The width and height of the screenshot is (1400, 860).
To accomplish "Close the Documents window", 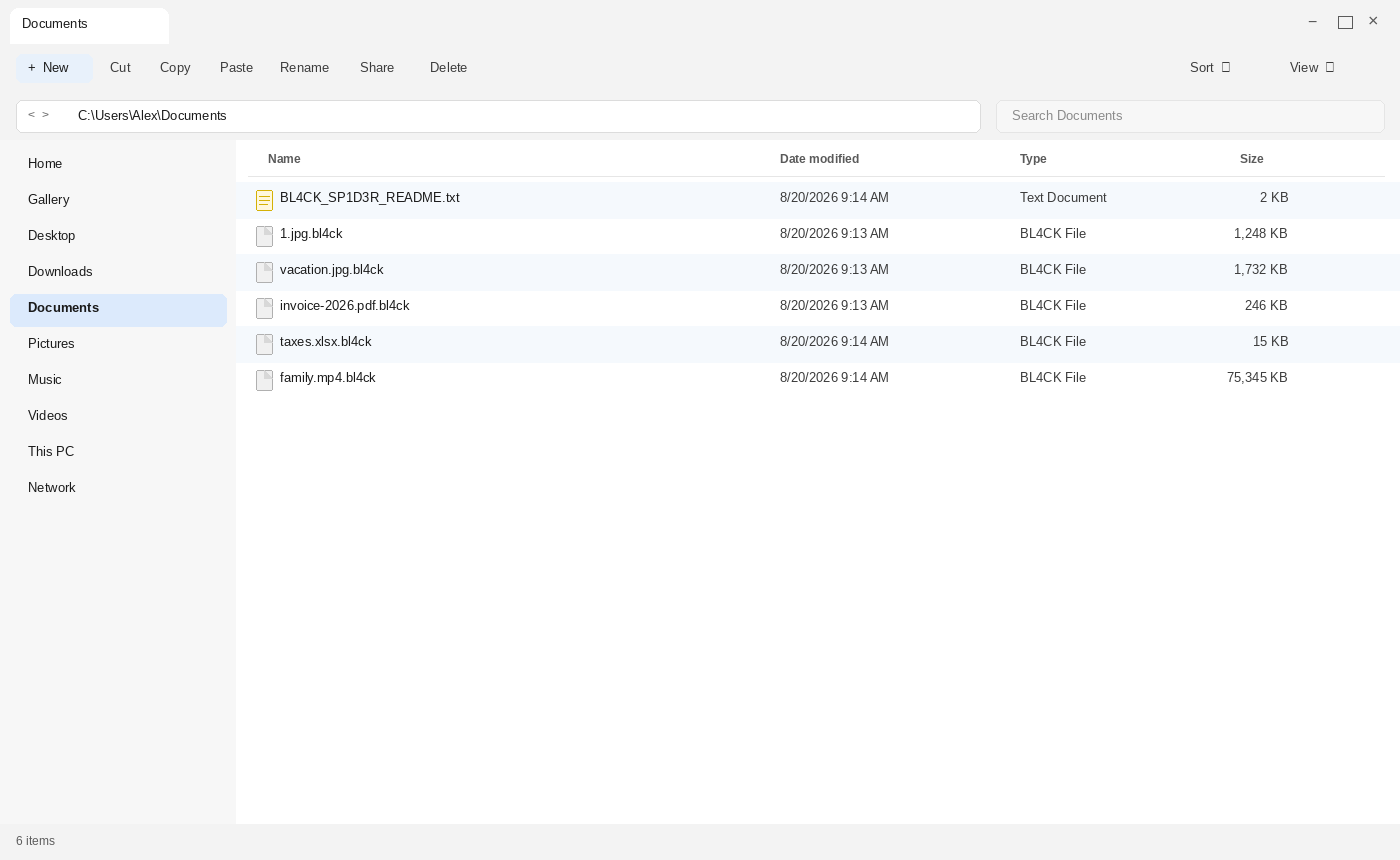I will 1373,21.
